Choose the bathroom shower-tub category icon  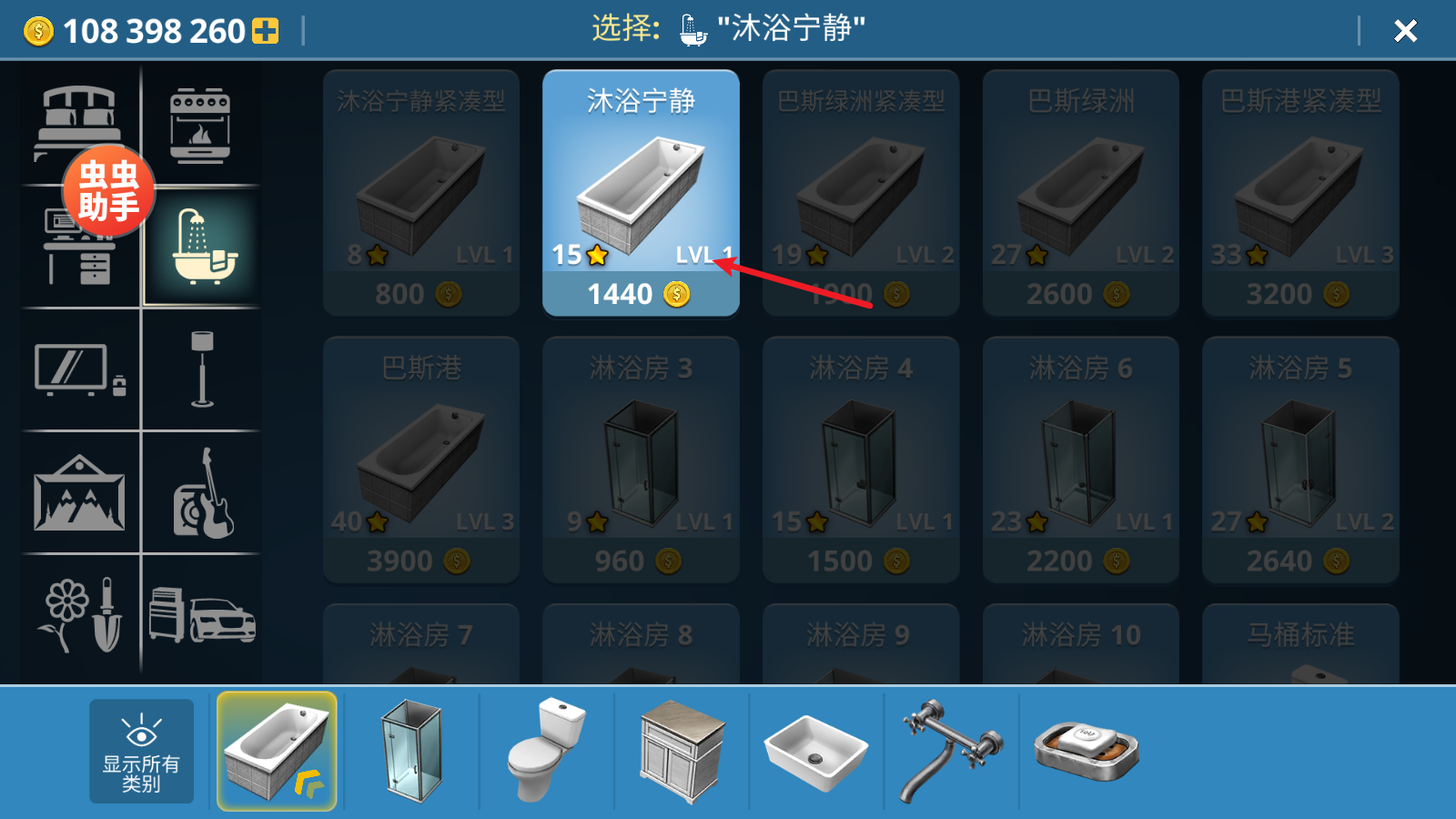[x=202, y=247]
